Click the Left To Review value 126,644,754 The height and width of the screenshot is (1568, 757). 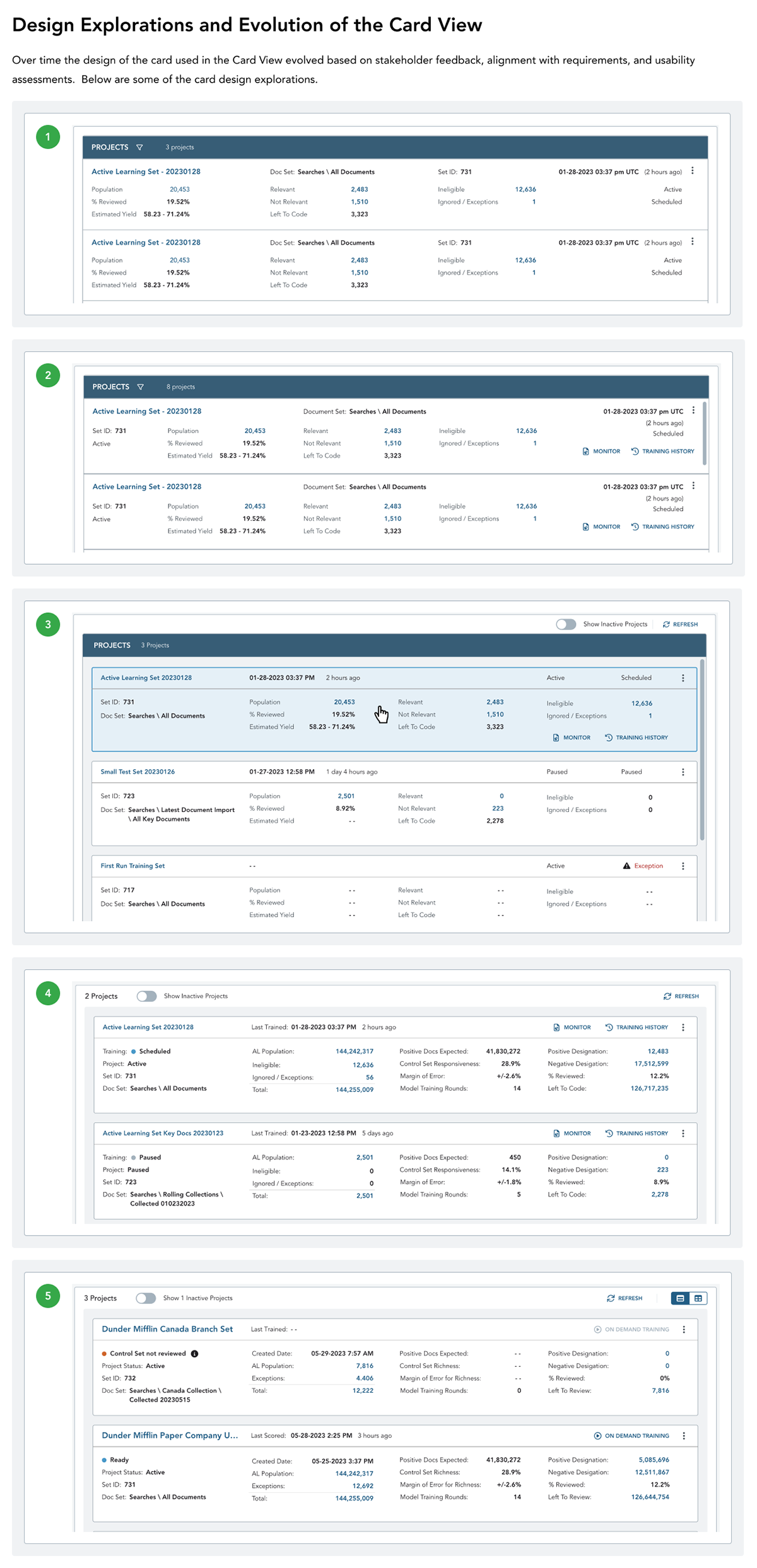(x=650, y=1497)
